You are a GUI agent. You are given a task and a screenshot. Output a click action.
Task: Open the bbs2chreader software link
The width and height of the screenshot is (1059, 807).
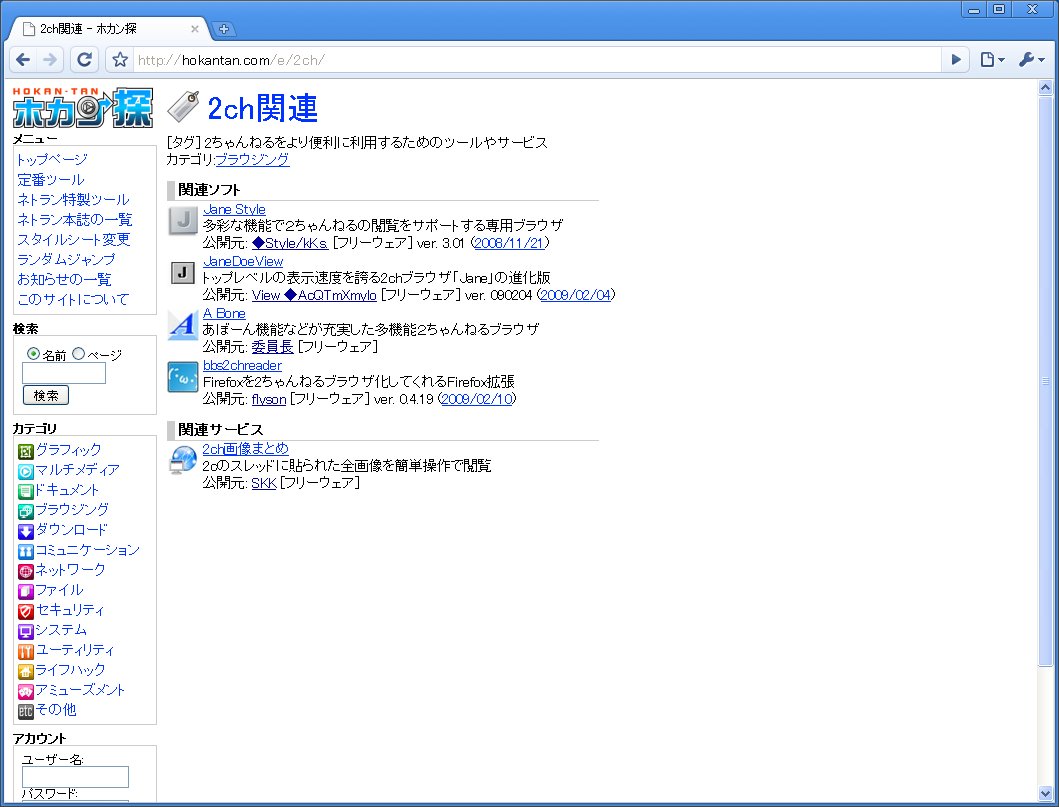(x=242, y=365)
